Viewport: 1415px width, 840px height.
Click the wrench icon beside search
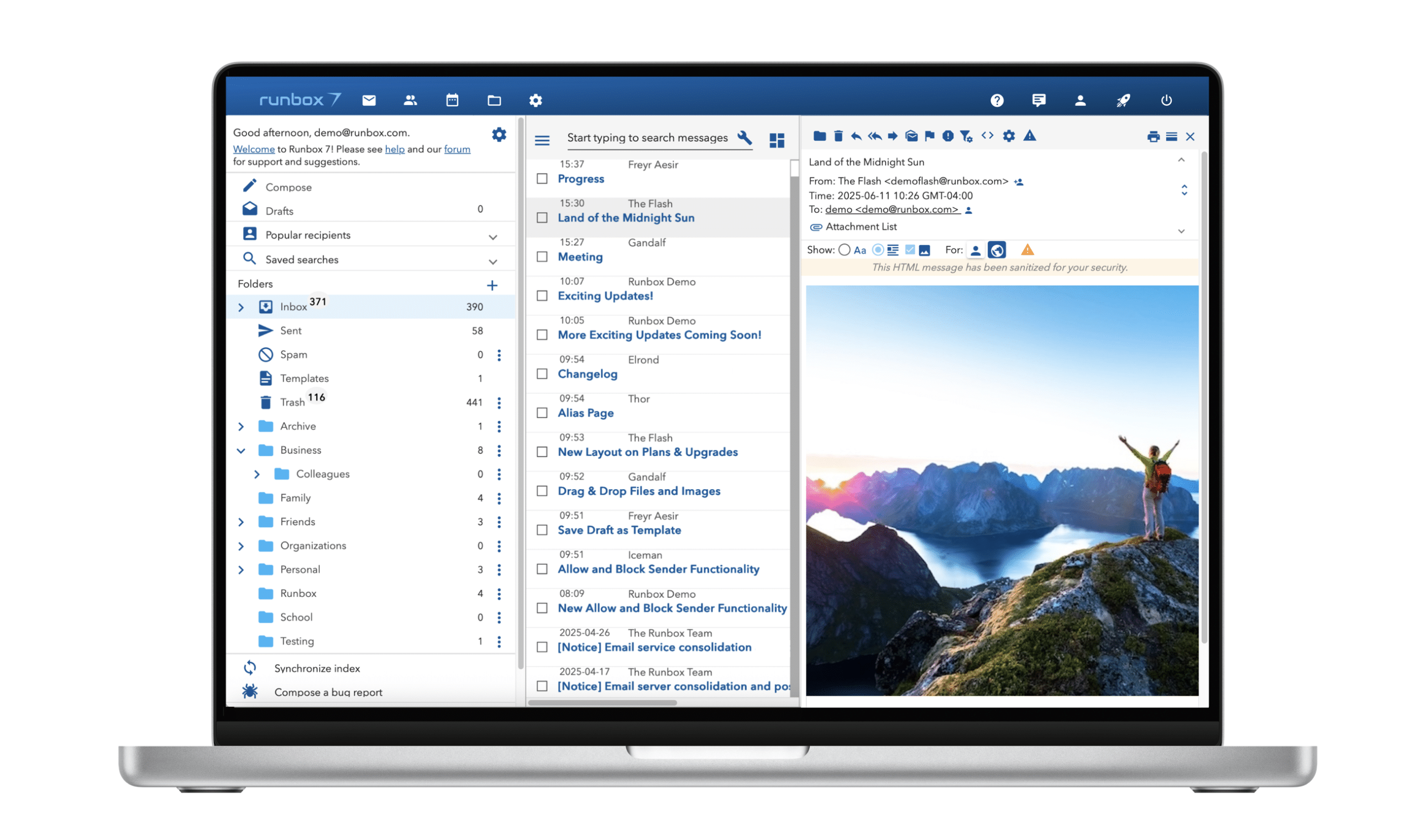click(x=745, y=138)
